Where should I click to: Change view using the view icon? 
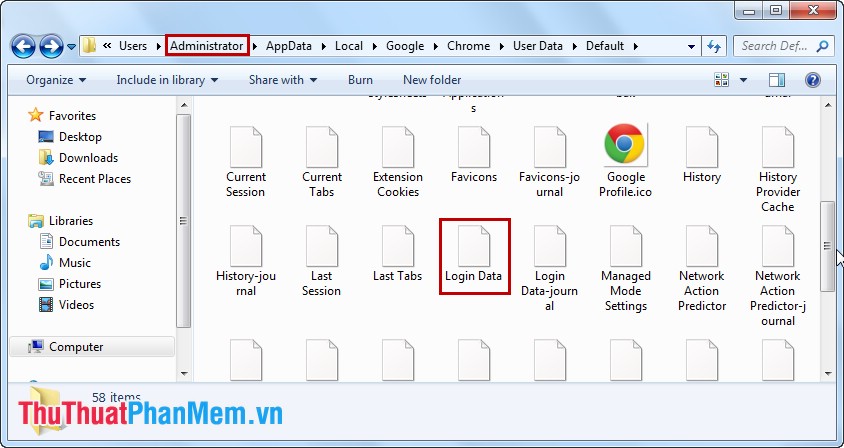[721, 80]
